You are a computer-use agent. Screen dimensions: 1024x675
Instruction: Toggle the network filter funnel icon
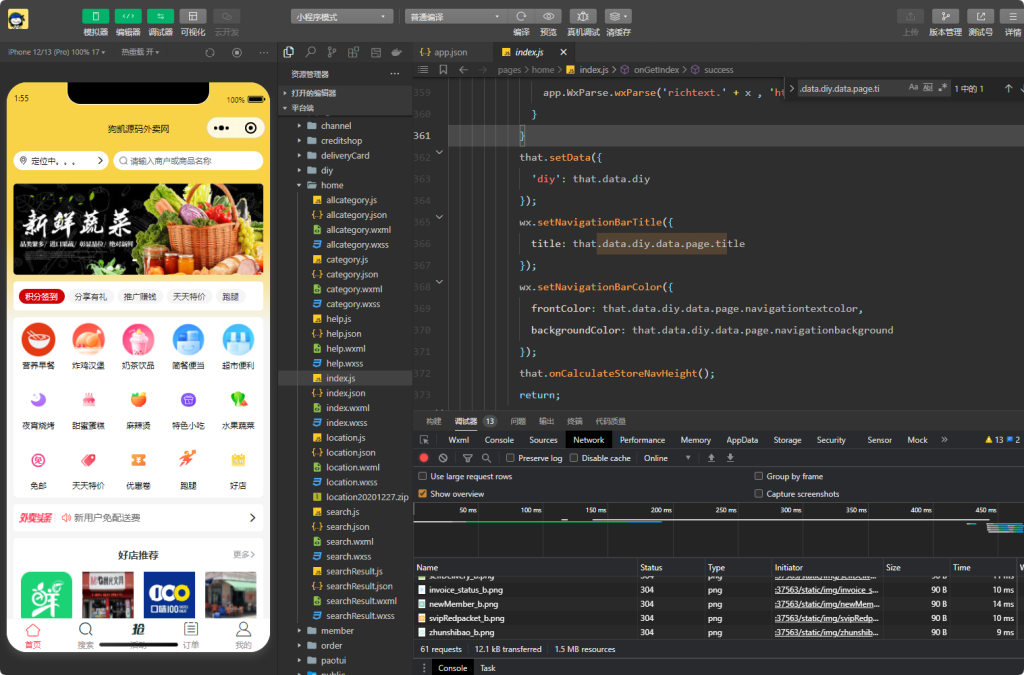pyautogui.click(x=468, y=458)
